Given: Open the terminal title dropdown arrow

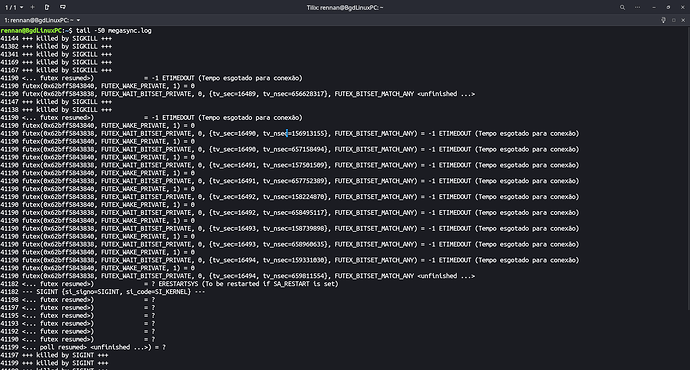Looking at the screenshot, I should pos(78,20).
